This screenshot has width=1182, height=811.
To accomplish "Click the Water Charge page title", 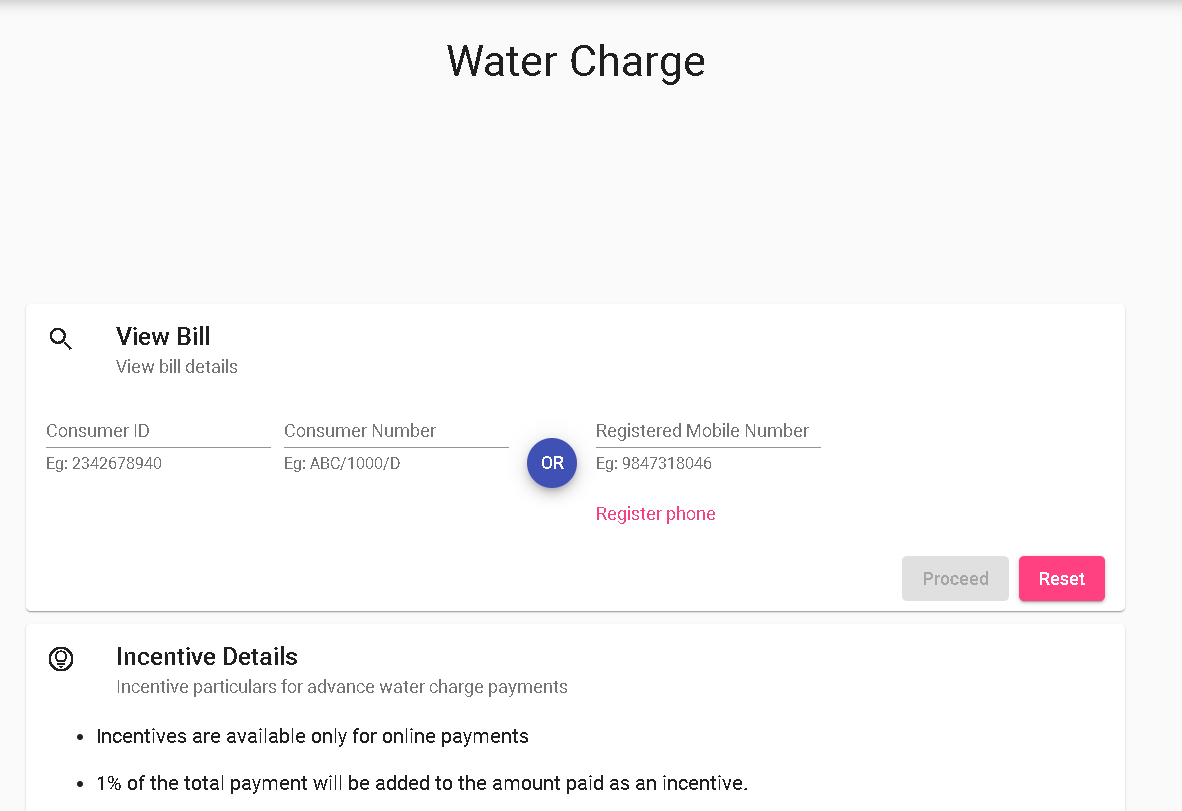I will click(x=576, y=61).
